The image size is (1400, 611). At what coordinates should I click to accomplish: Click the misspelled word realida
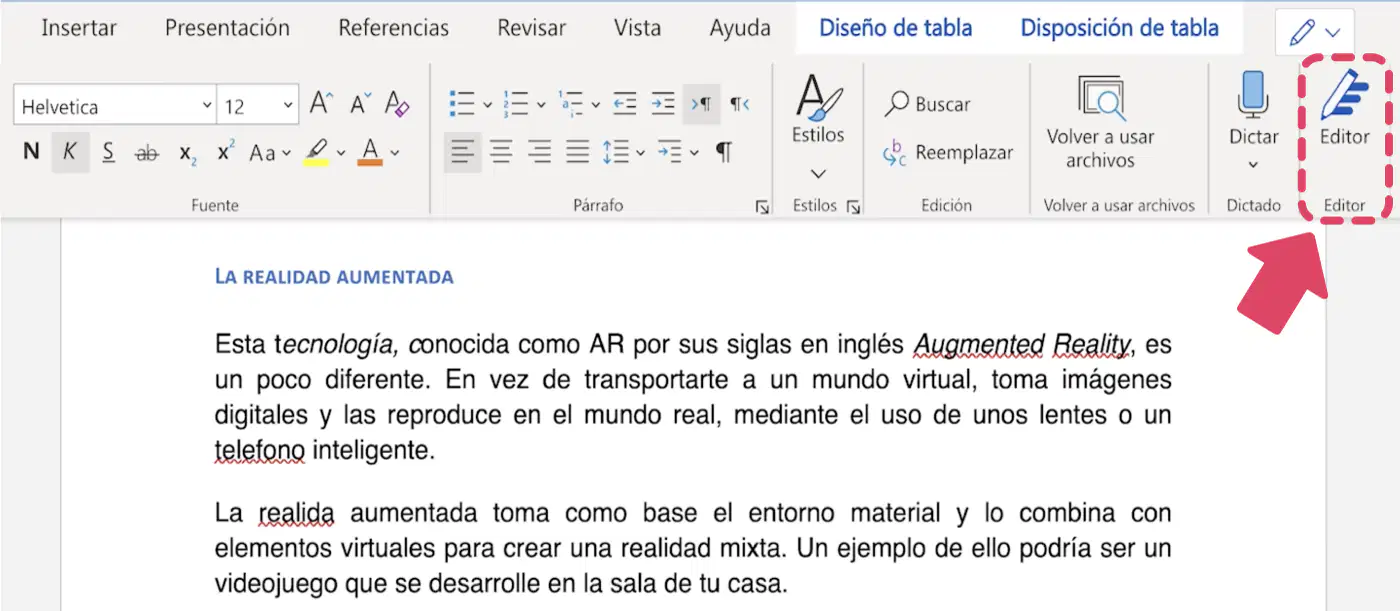296,514
